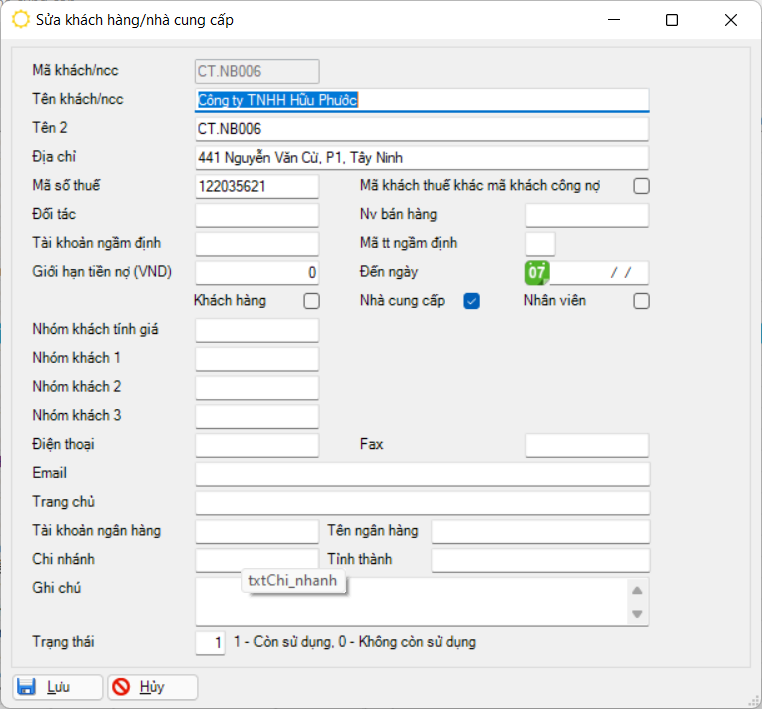Click the Hủy cancel button

pyautogui.click(x=152, y=687)
